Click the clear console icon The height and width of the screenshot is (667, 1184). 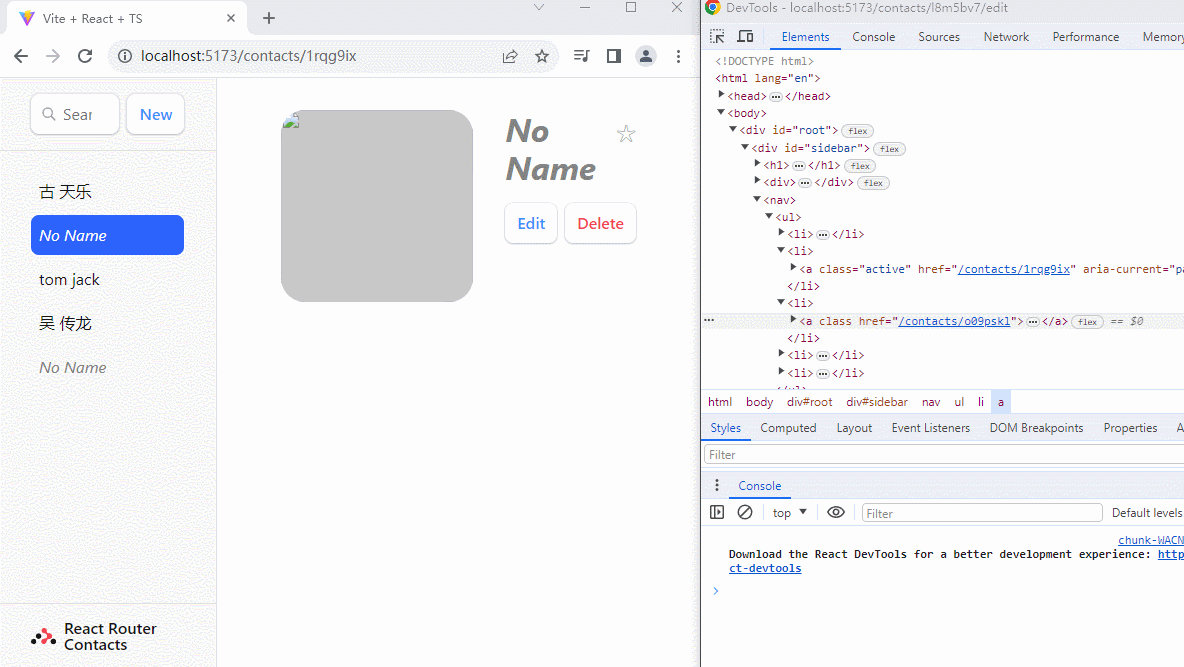pyautogui.click(x=745, y=512)
